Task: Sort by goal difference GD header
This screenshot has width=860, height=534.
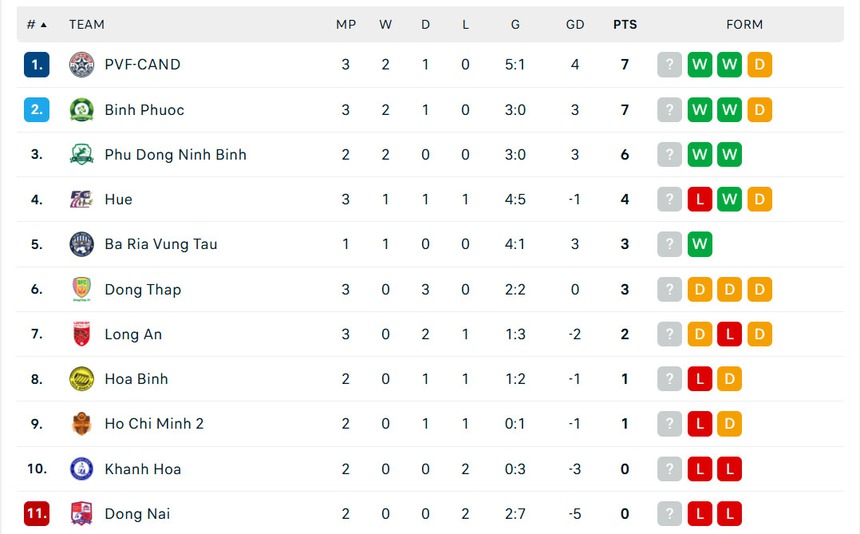Action: click(x=575, y=24)
